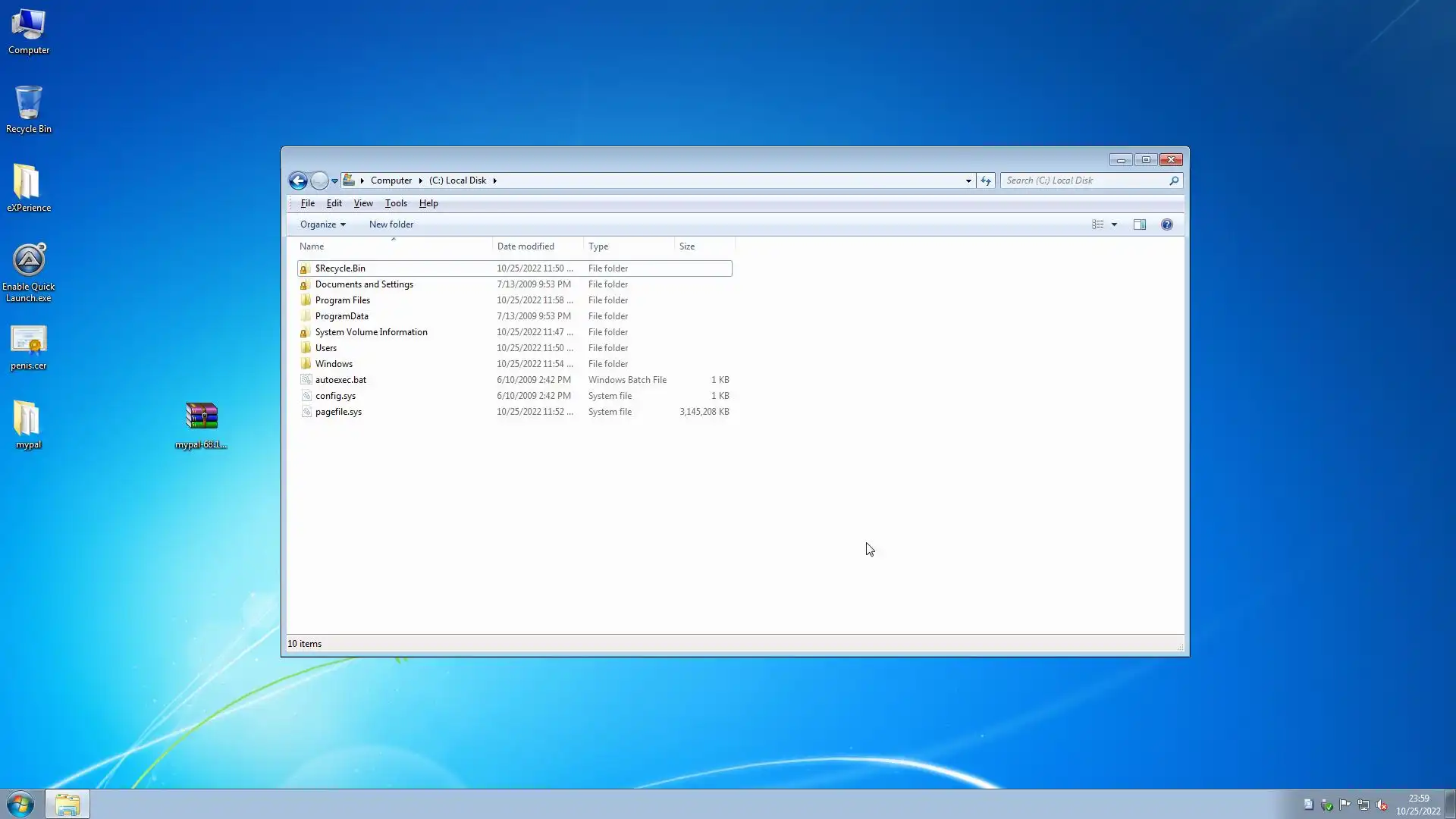Image resolution: width=1456 pixels, height=819 pixels.
Task: Open the View menu
Action: coord(362,203)
